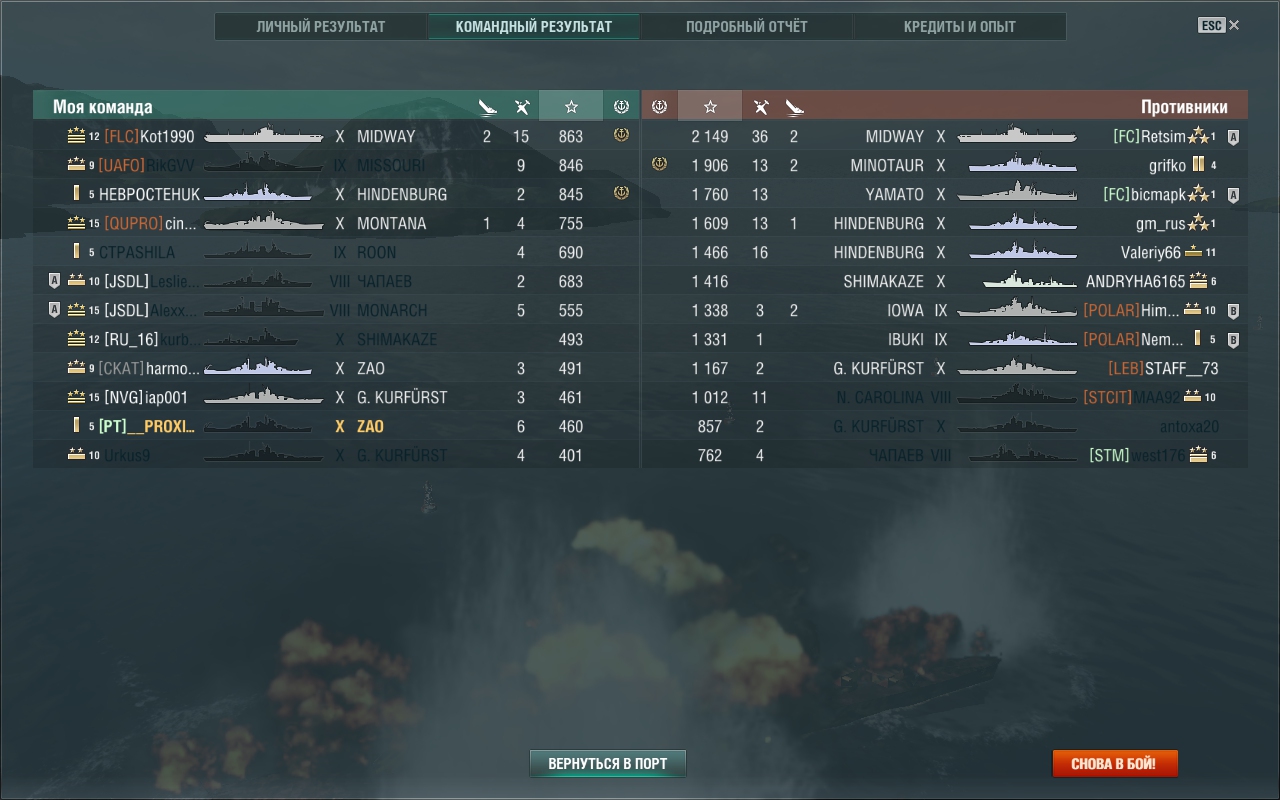Open the Кредиты и опыт tab

coord(959,27)
